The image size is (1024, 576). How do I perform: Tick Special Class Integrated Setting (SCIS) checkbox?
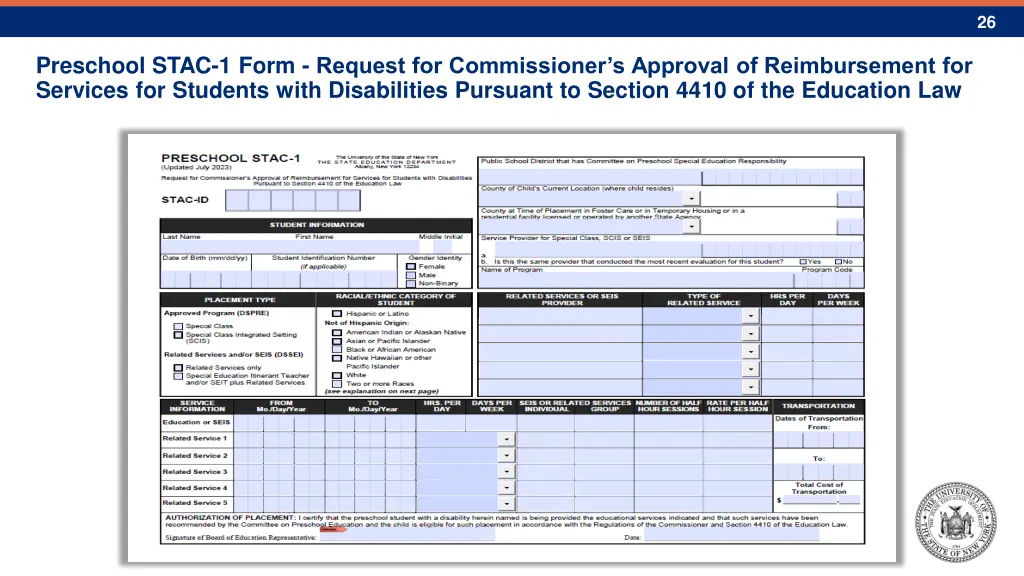coord(178,334)
